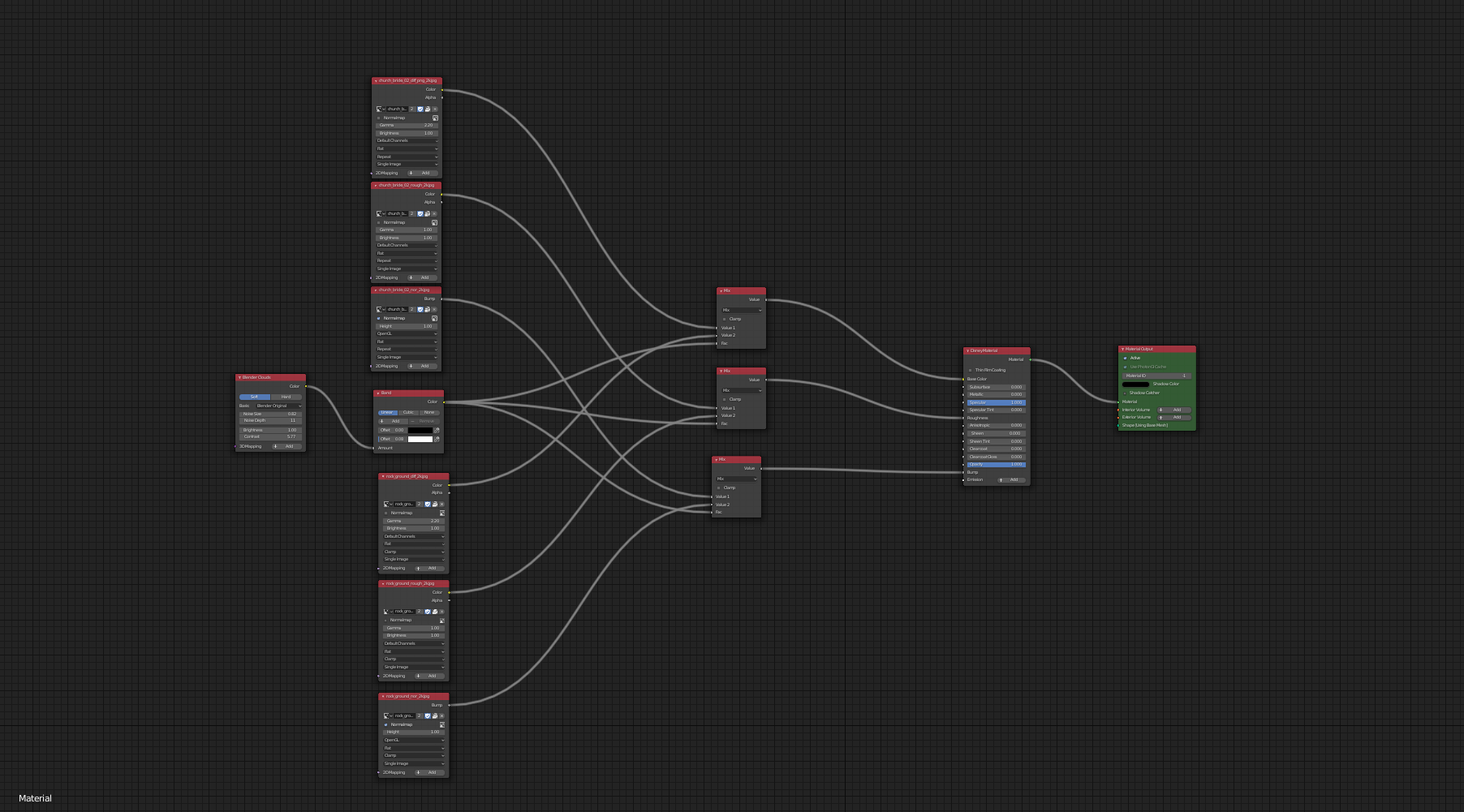The height and width of the screenshot is (812, 1464).
Task: Click image editor icon beside Normalmap on rock_ground_rough node
Action: coord(441,620)
